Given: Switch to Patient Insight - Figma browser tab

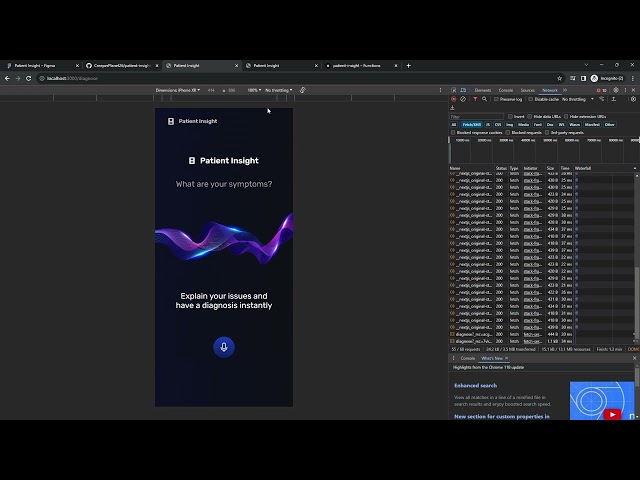Looking at the screenshot, I should [x=41, y=66].
